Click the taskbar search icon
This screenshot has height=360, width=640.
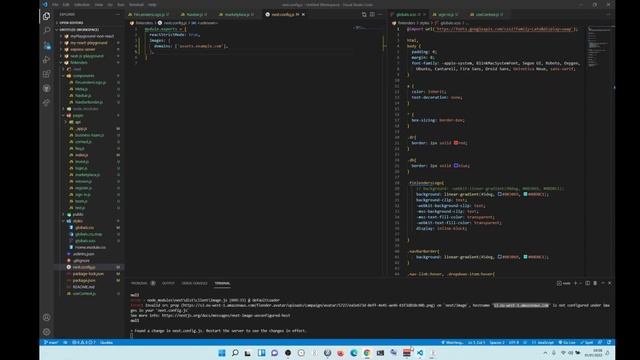click(235, 353)
